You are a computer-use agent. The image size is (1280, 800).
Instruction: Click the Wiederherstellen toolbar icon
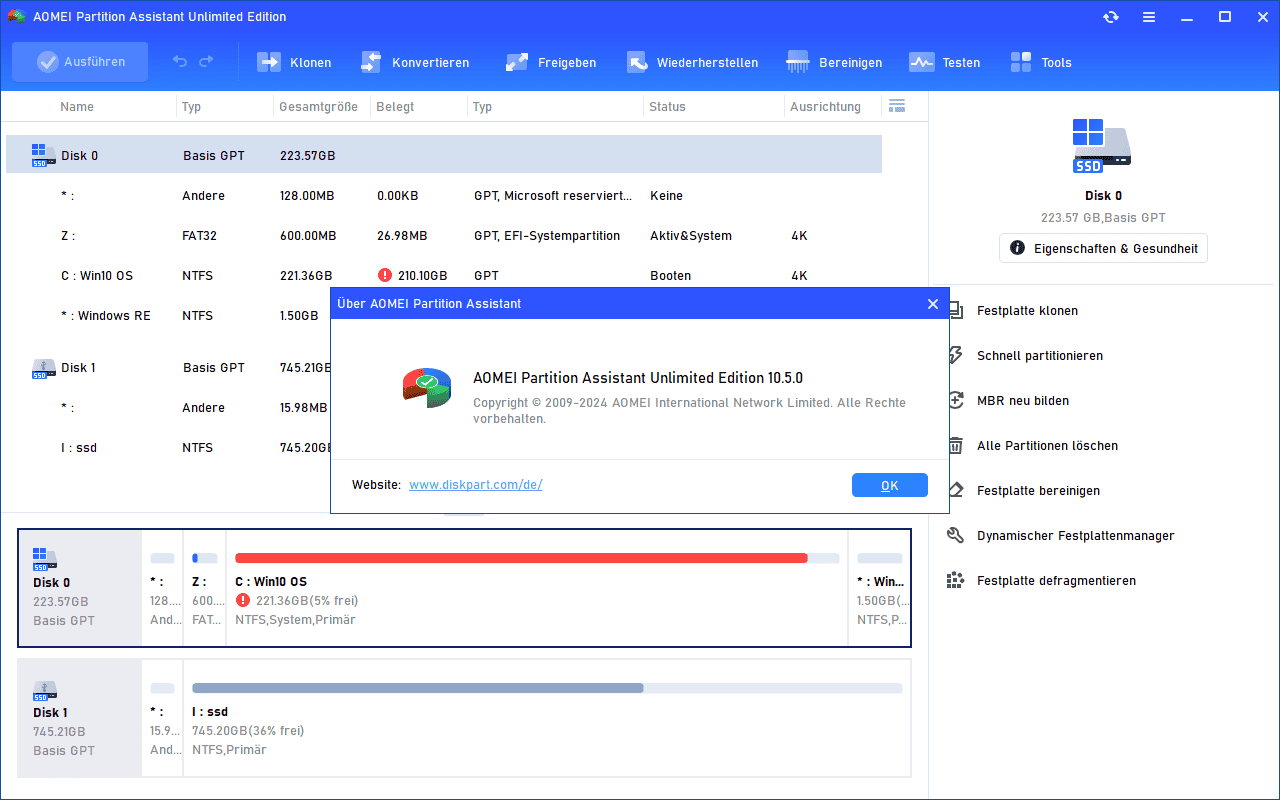tap(638, 62)
